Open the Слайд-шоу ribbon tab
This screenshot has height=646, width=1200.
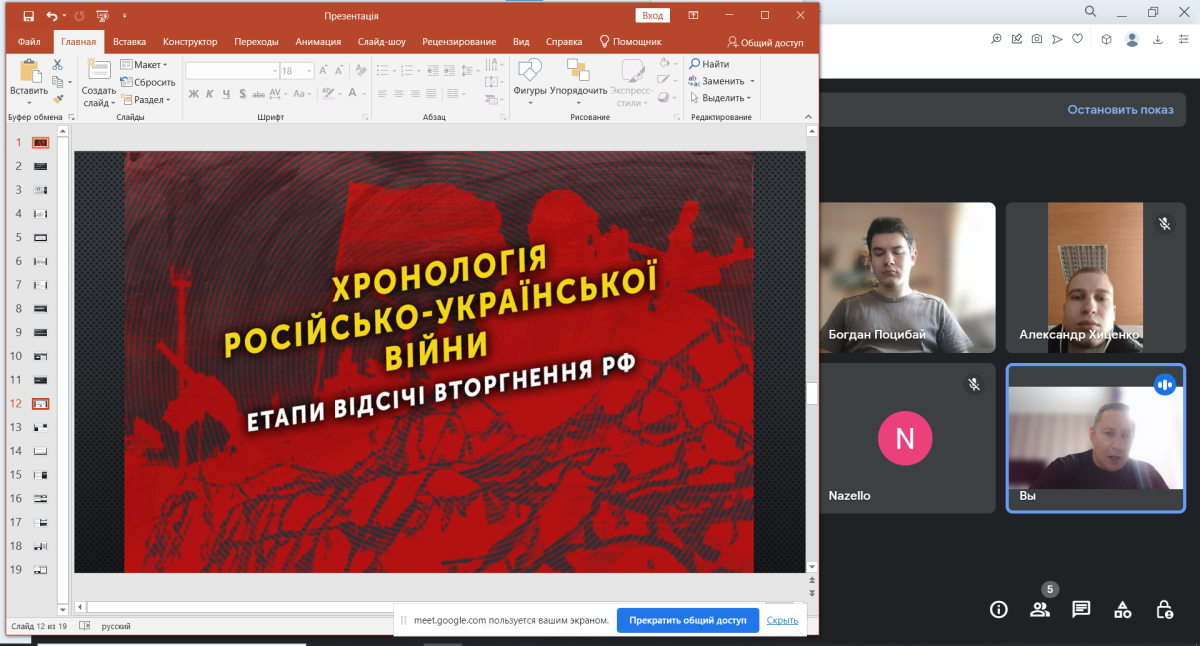click(x=381, y=42)
